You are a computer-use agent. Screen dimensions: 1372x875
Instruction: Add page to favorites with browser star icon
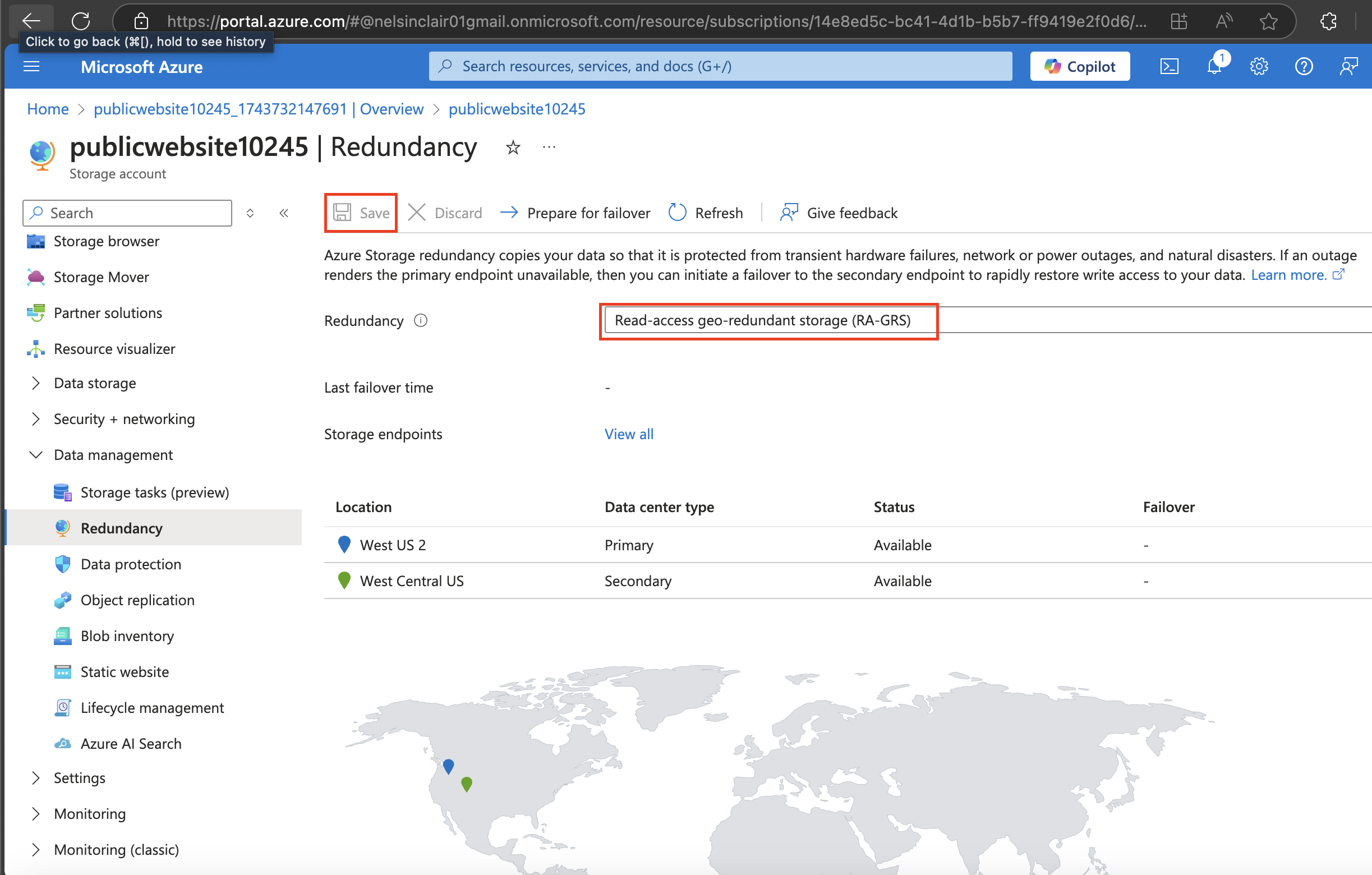(x=1268, y=22)
